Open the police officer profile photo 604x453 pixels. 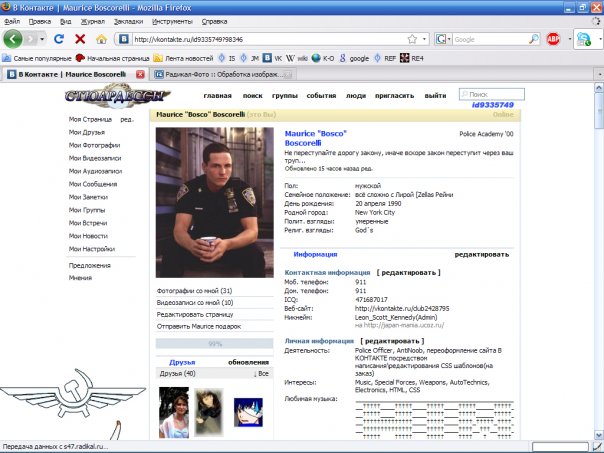[x=215, y=203]
